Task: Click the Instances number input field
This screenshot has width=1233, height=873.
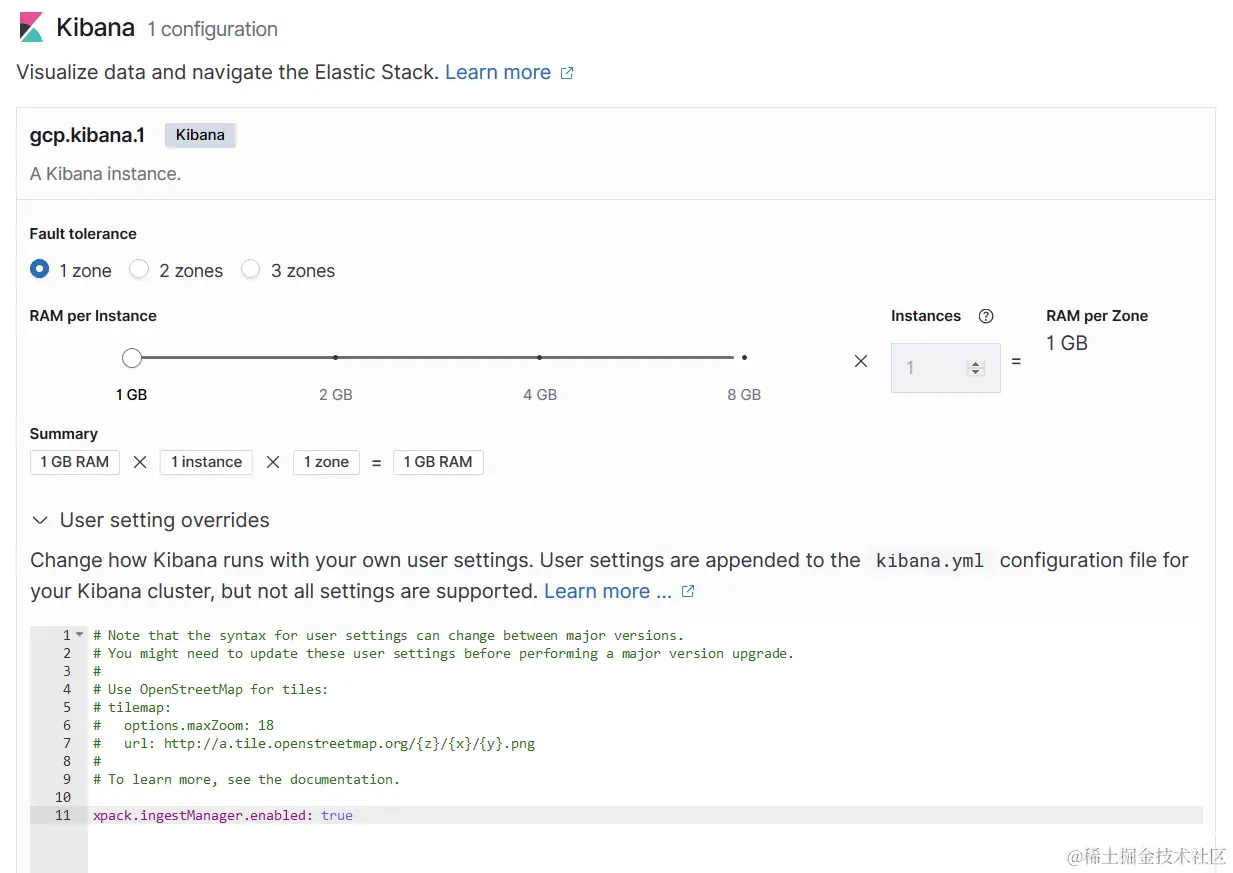Action: 946,368
